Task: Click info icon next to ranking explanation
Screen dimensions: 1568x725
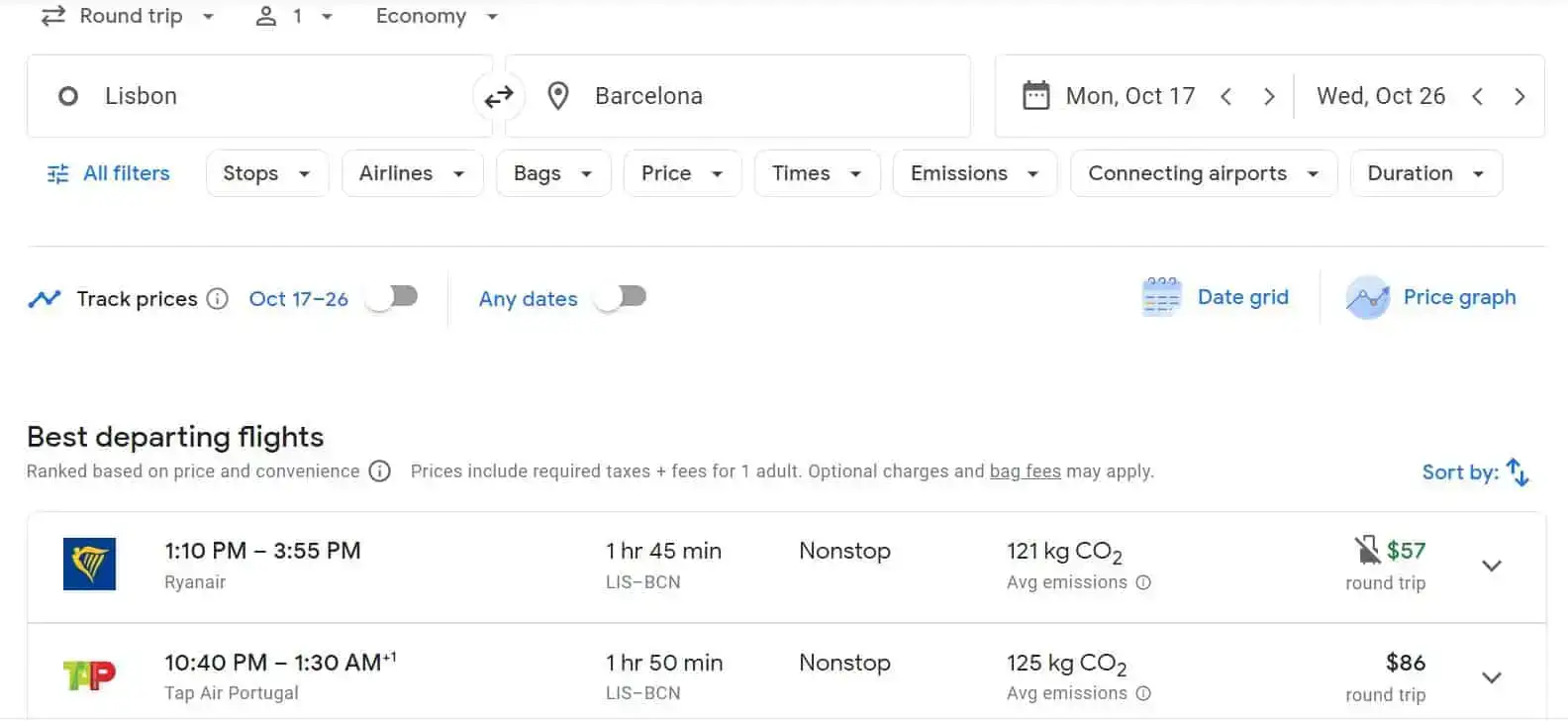Action: [x=380, y=471]
